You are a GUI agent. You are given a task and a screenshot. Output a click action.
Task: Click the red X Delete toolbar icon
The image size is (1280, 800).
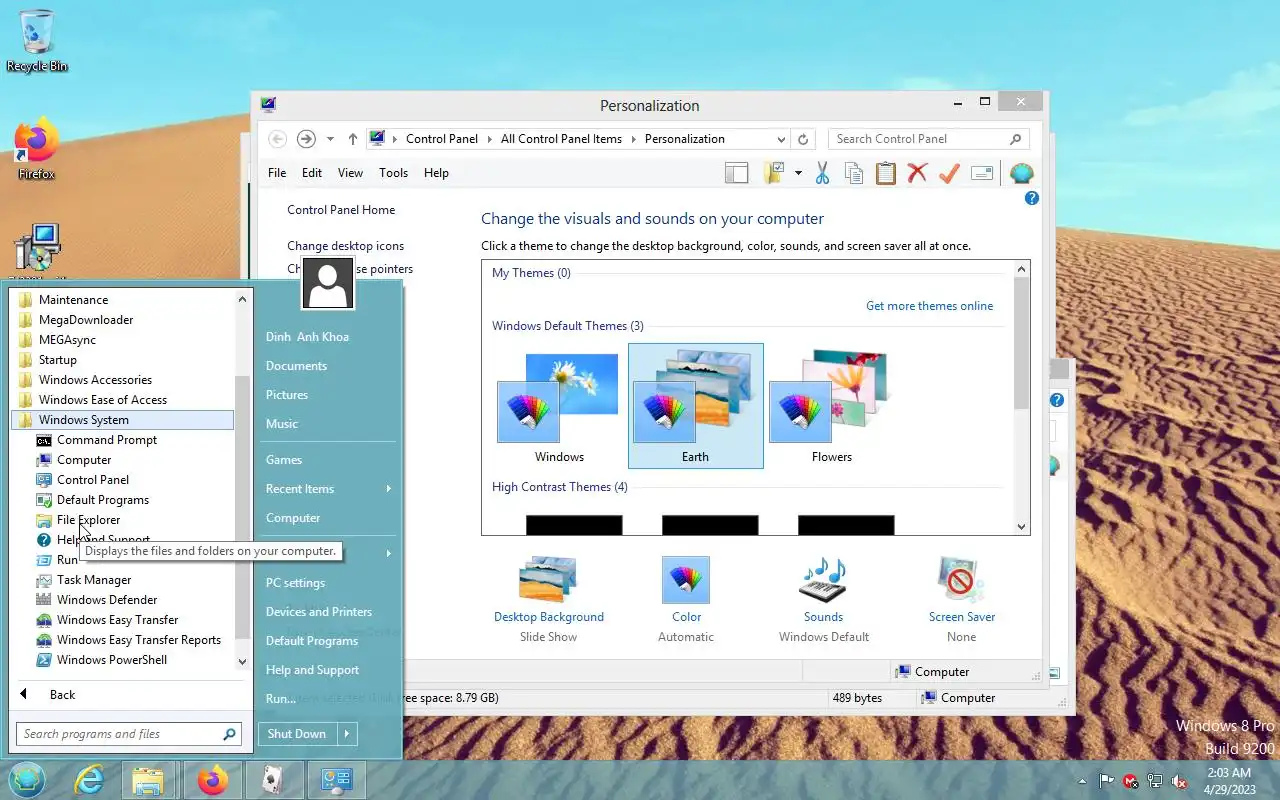click(x=917, y=173)
